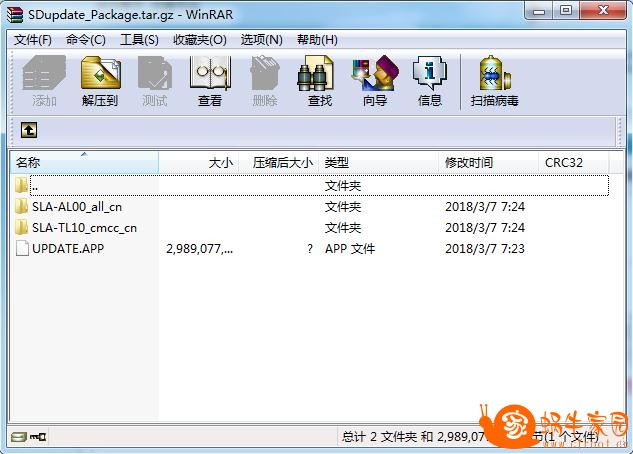Sort by 压缩后大小 column header
633x454 pixels.
pyautogui.click(x=279, y=162)
